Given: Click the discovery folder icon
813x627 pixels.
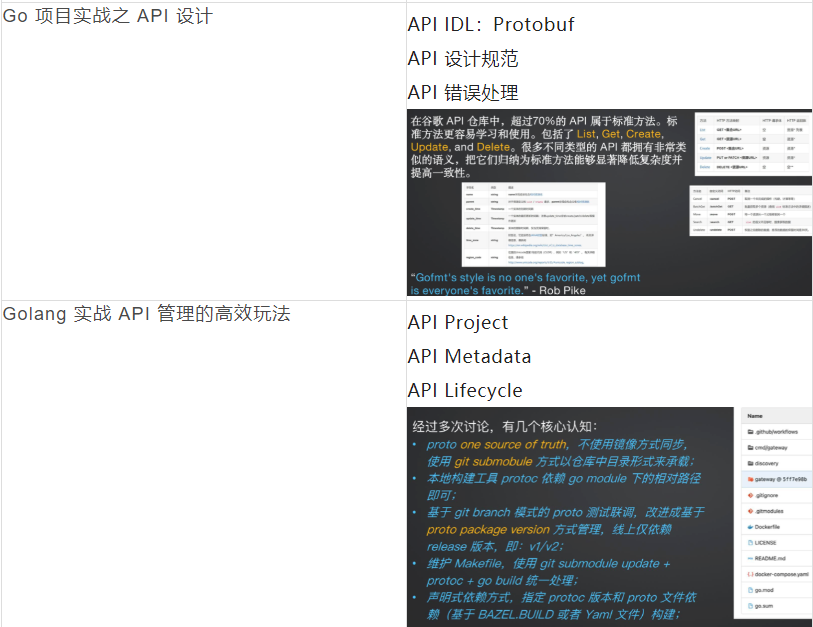Looking at the screenshot, I should coord(748,464).
